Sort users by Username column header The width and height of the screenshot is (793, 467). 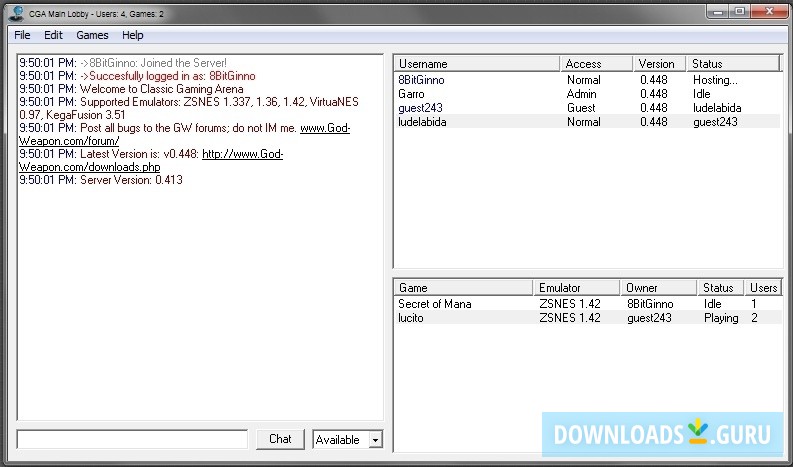coord(477,64)
